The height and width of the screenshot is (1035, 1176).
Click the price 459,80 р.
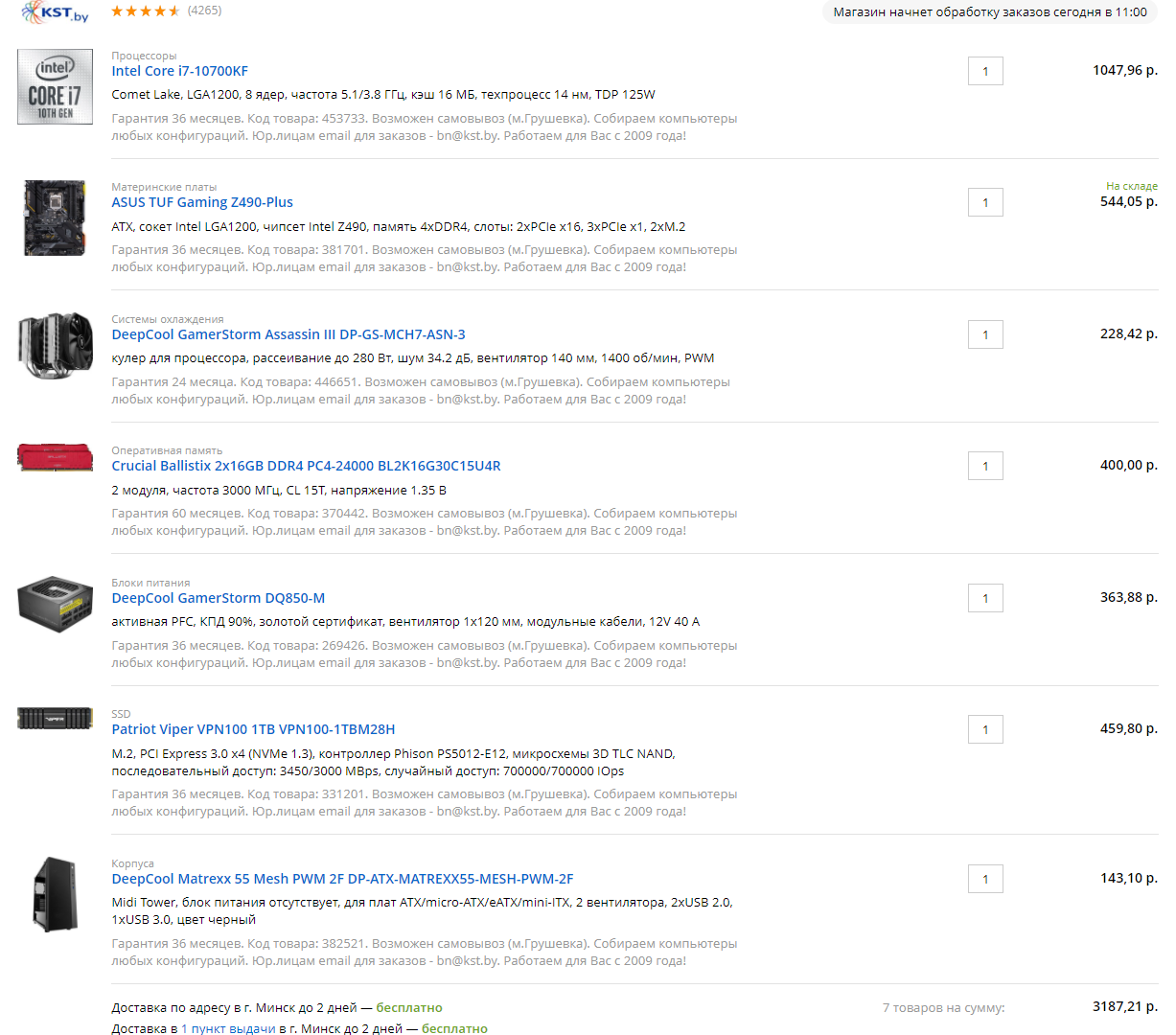[1129, 728]
